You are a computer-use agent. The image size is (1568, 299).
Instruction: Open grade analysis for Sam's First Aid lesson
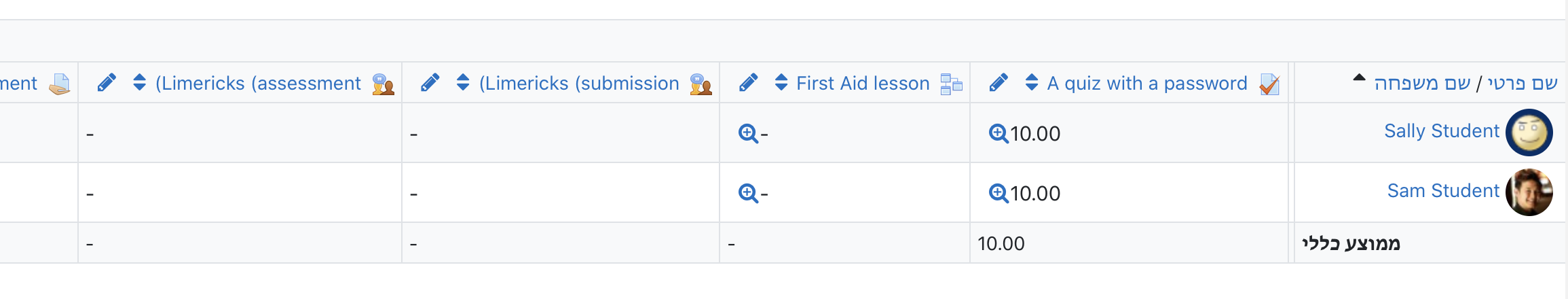click(748, 193)
